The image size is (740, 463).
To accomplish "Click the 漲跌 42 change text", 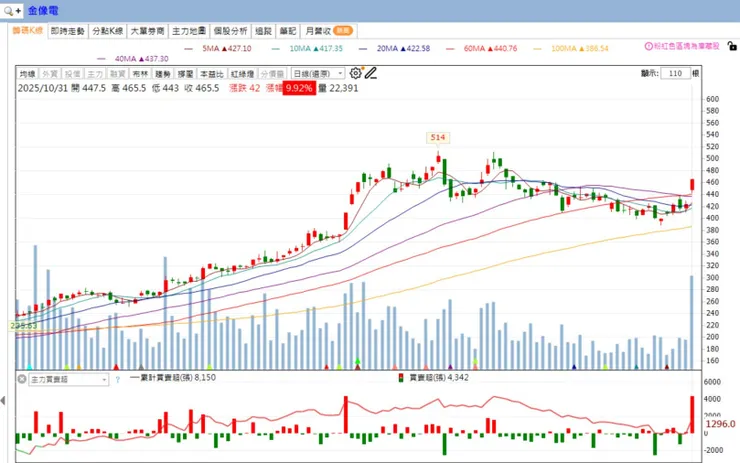I will tap(244, 88).
